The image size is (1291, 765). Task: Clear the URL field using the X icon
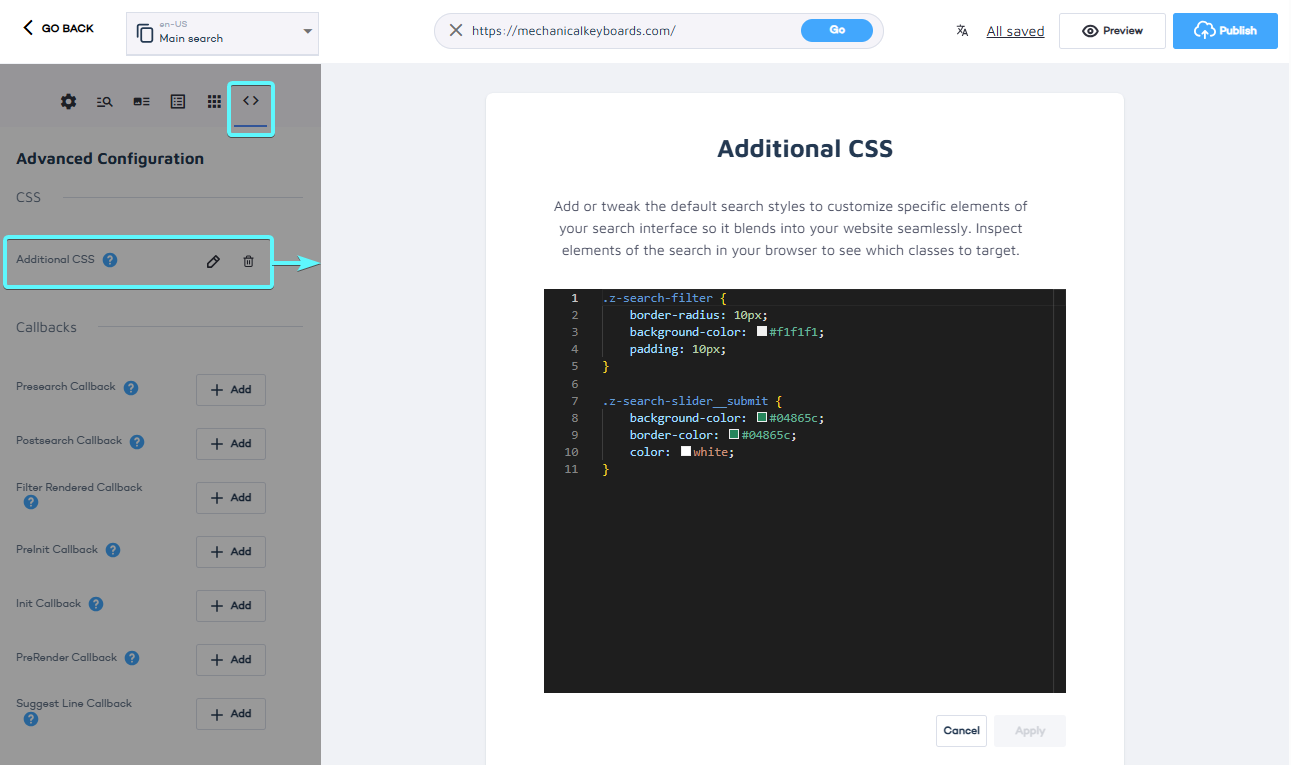pos(456,31)
